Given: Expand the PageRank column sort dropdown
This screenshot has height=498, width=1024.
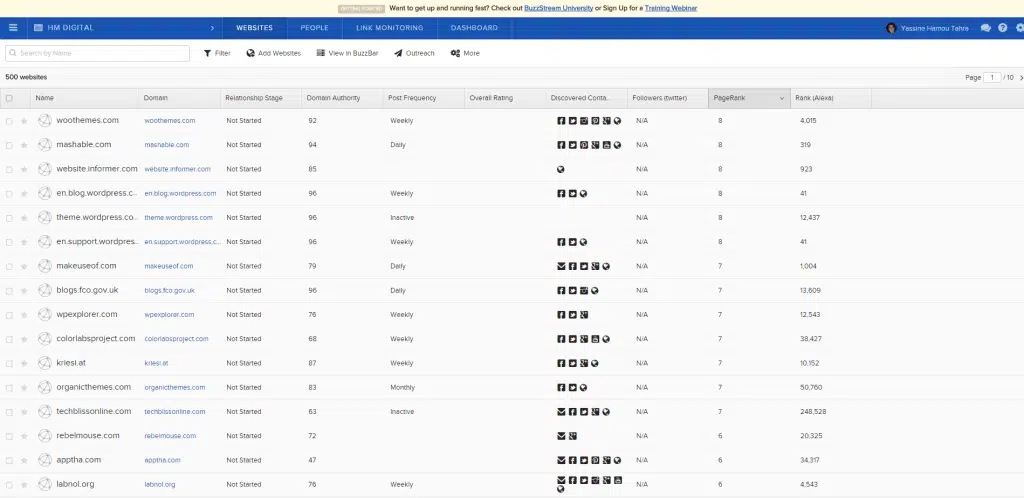Looking at the screenshot, I should (x=781, y=98).
